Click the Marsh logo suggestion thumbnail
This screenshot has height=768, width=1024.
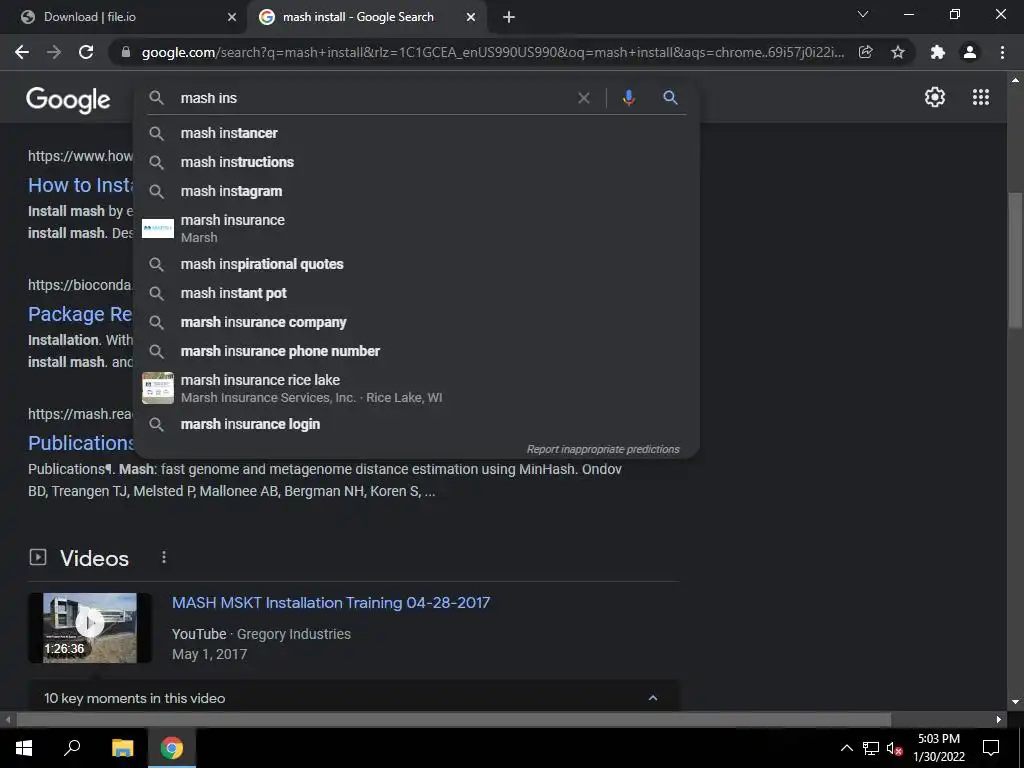[158, 228]
